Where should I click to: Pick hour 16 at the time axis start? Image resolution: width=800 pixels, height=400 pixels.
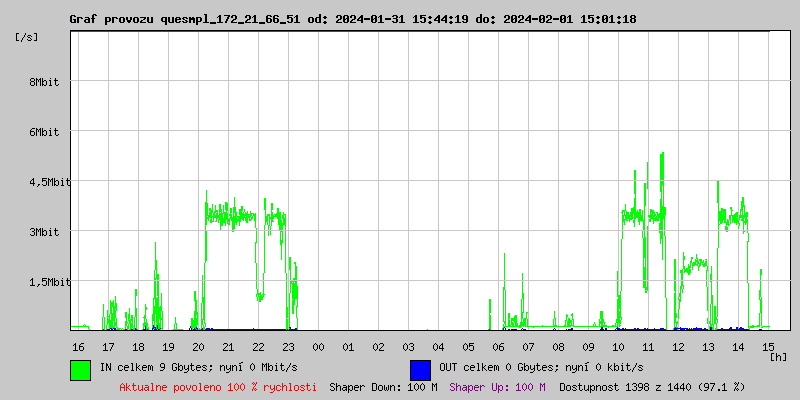[x=79, y=346]
